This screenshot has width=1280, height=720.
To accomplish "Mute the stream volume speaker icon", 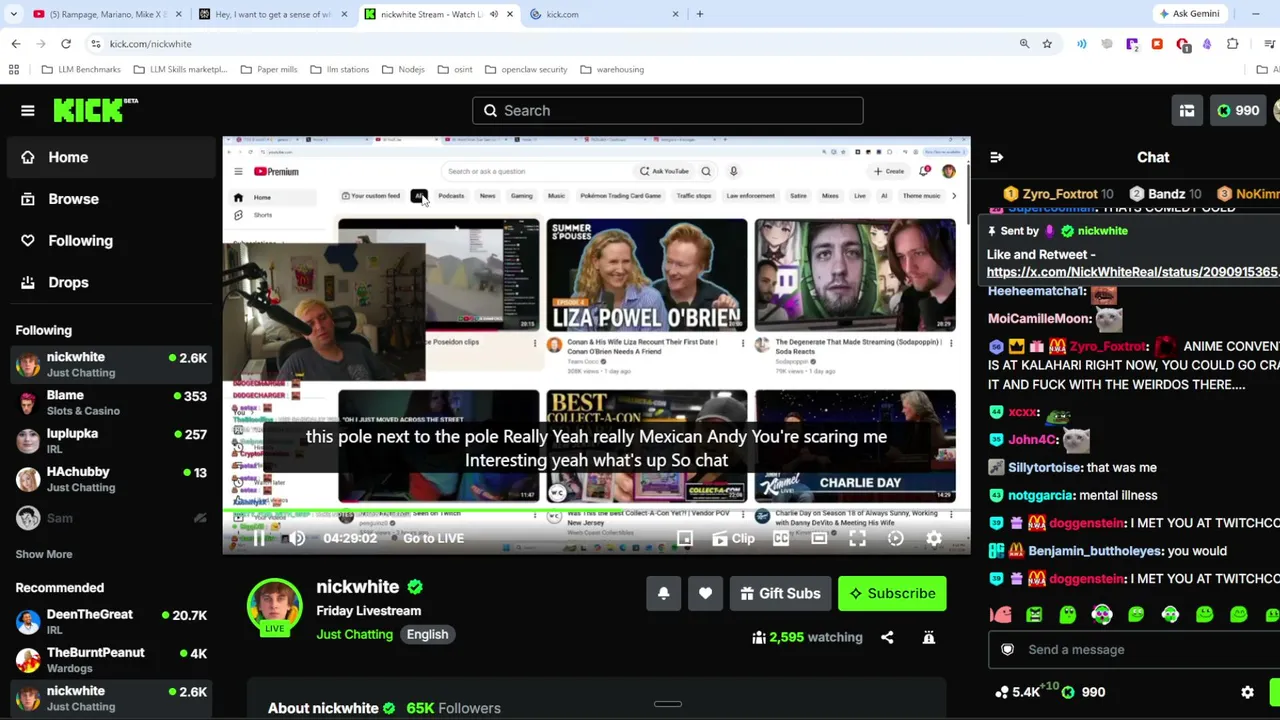I will pyautogui.click(x=297, y=538).
